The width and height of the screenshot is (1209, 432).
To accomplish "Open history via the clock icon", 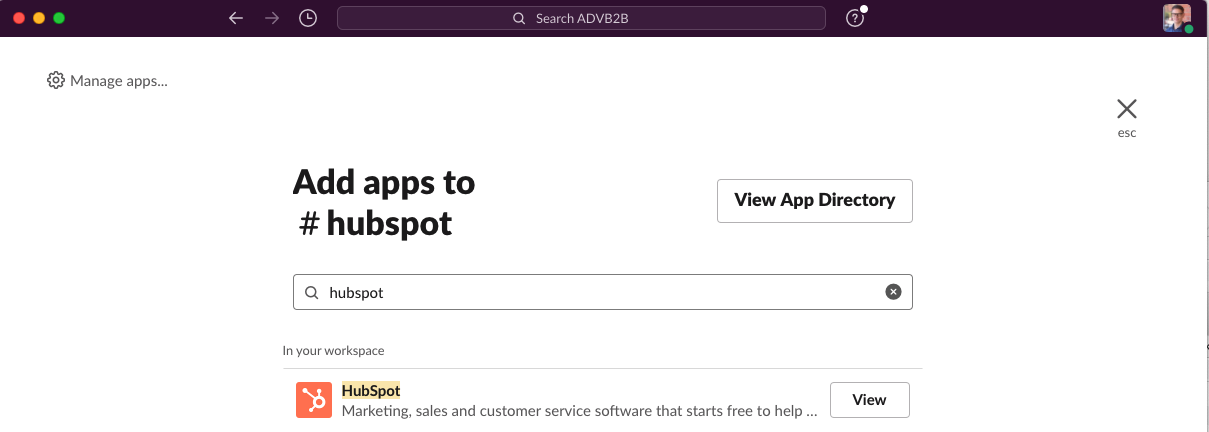I will [x=308, y=18].
